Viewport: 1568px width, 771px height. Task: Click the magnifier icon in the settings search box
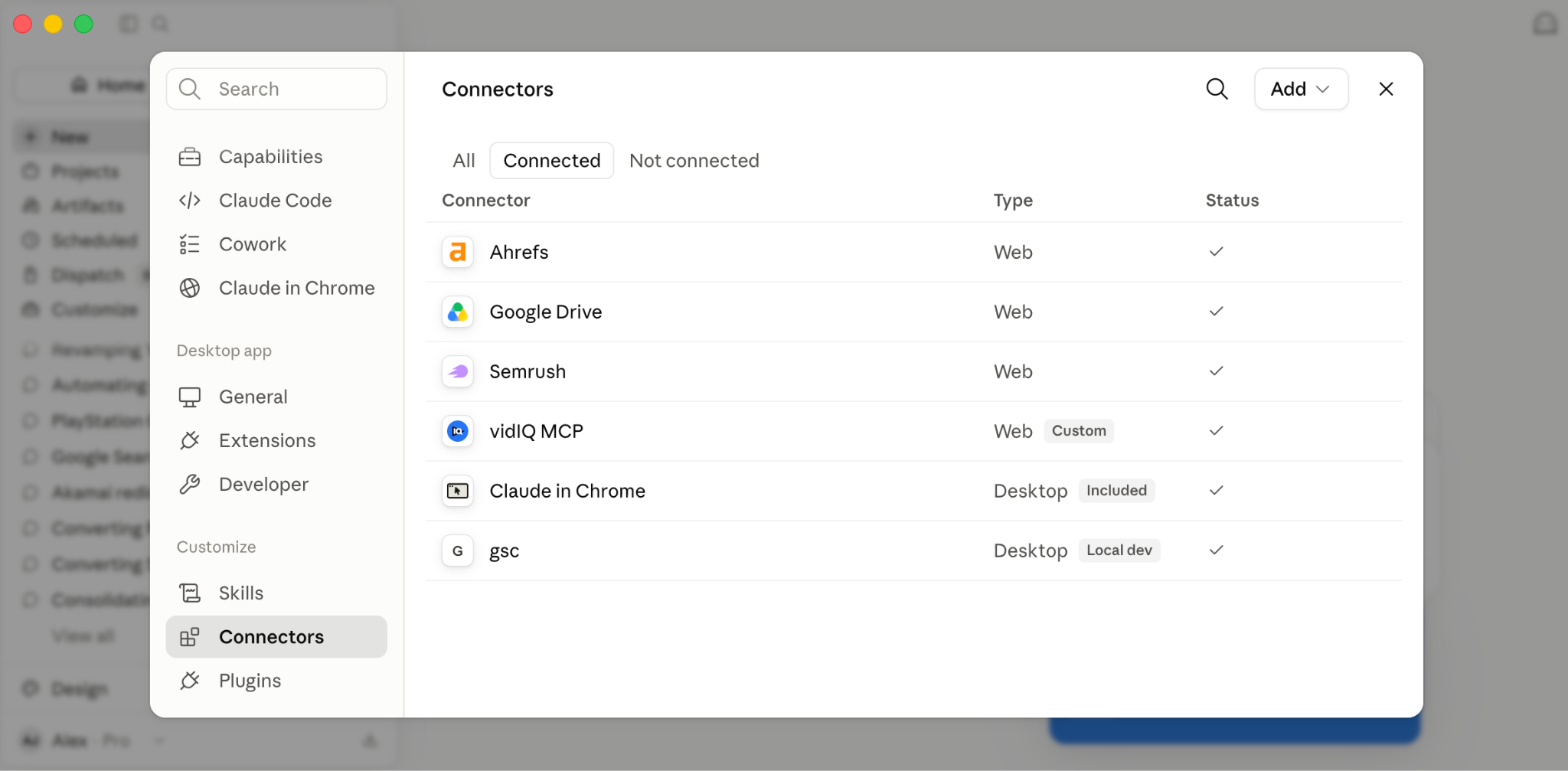click(x=189, y=89)
